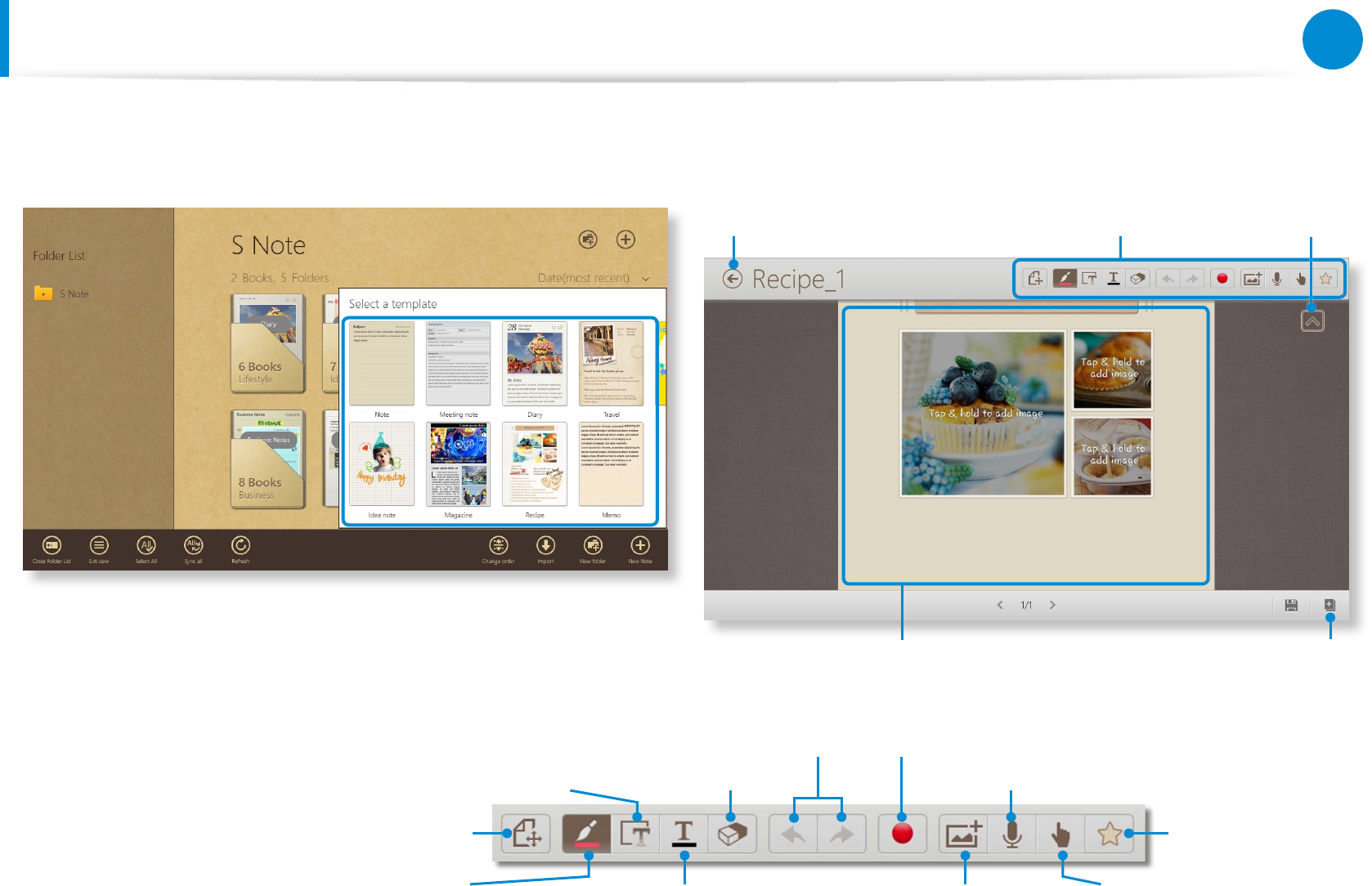Switch to List view in S Note
The image size is (1372, 886).
point(99,545)
